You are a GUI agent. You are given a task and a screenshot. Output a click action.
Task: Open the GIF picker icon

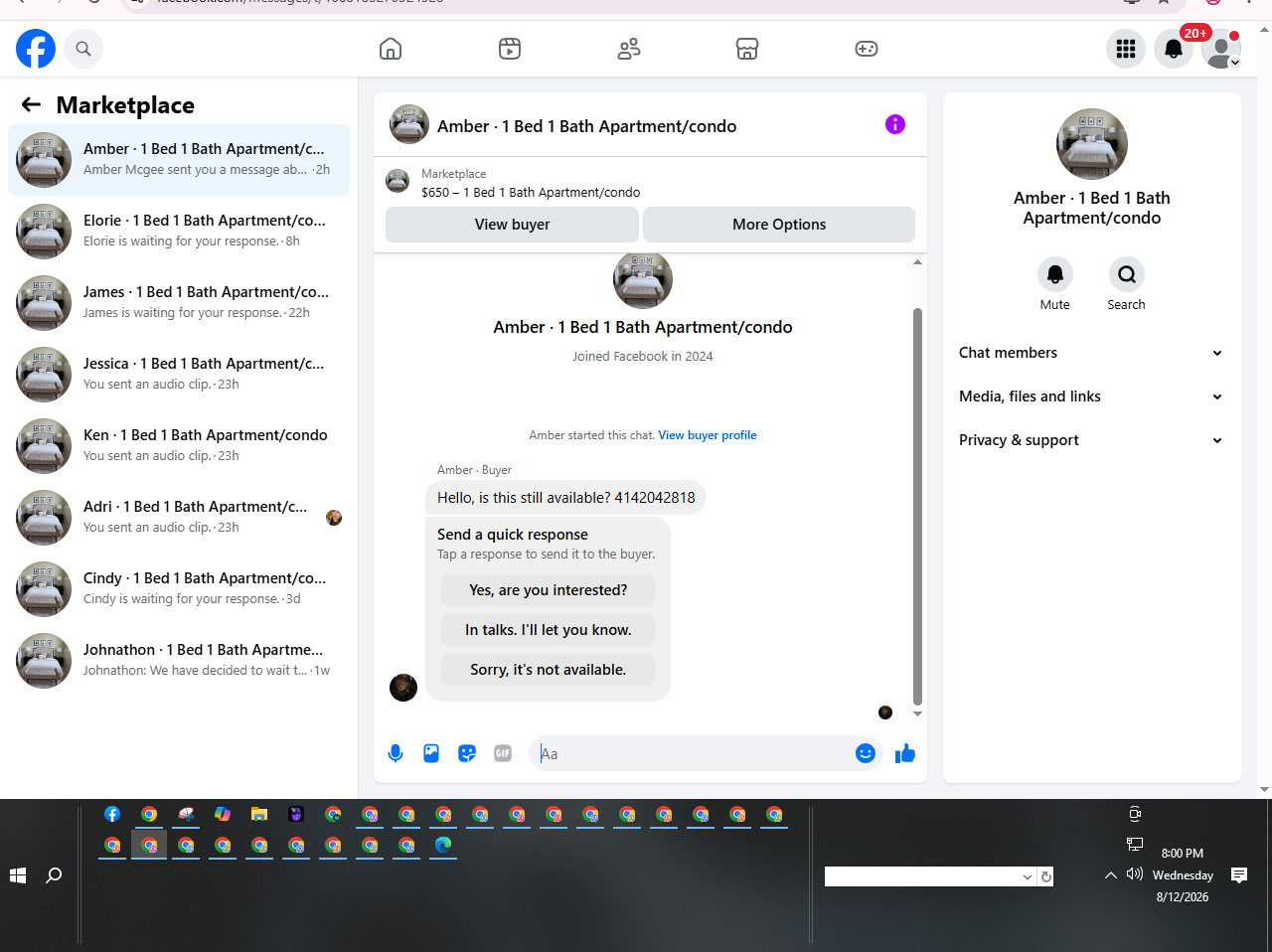pos(503,753)
